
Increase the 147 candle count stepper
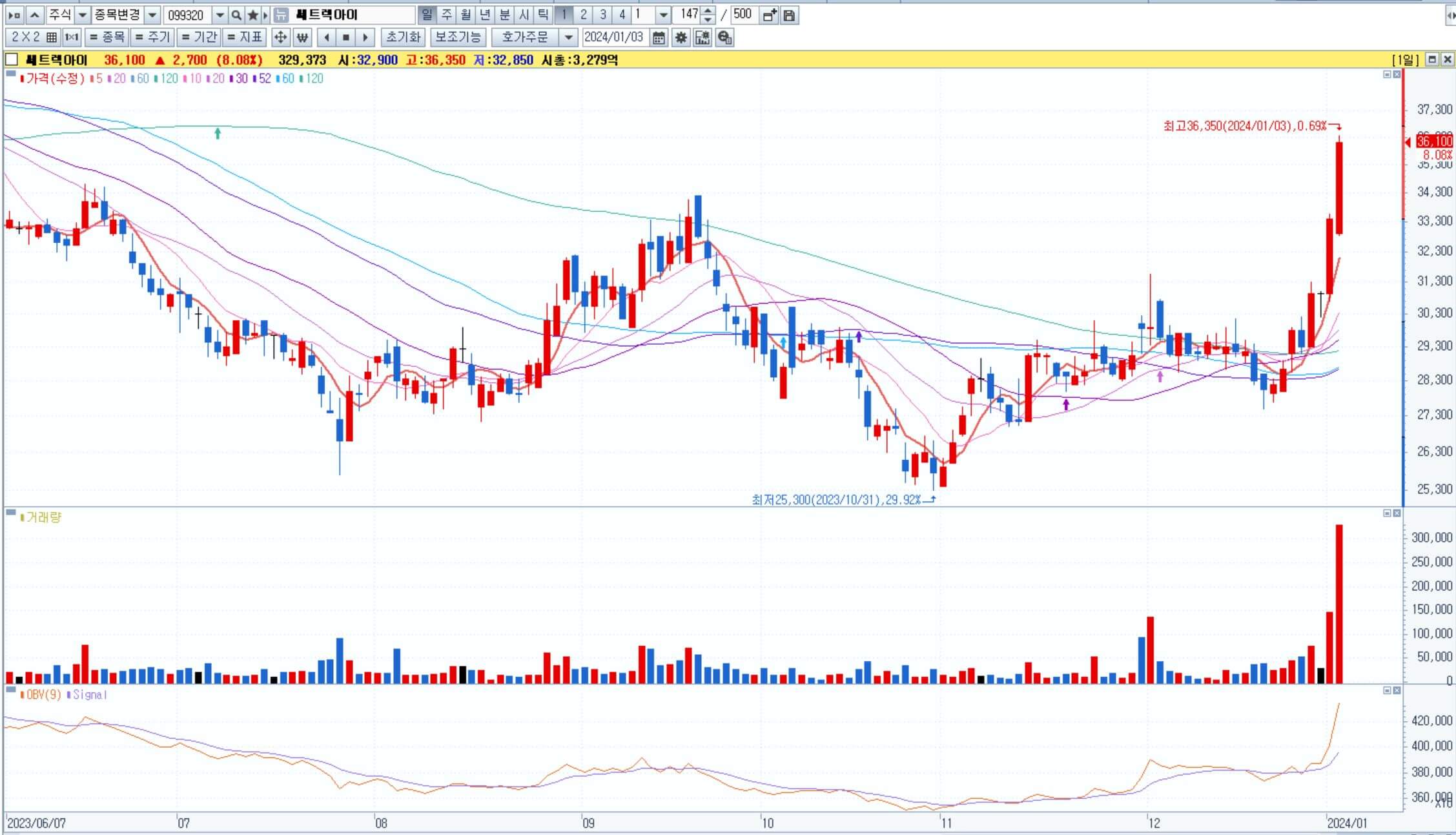point(708,11)
